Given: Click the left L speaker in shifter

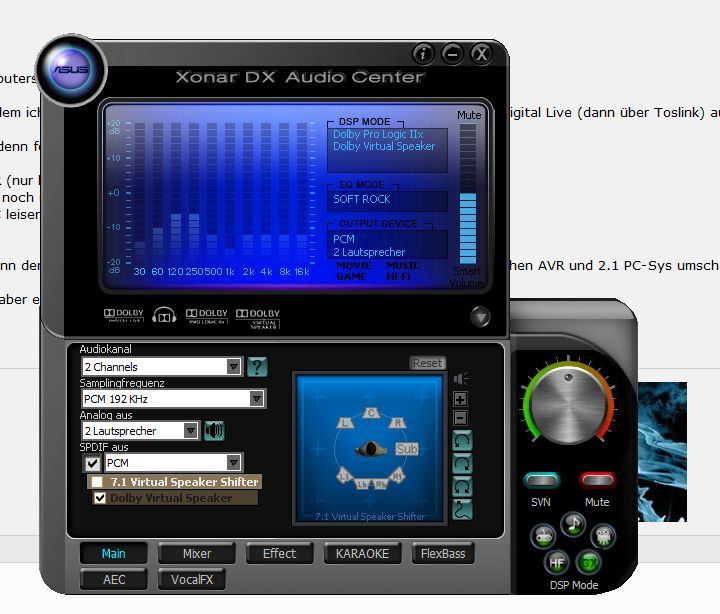Looking at the screenshot, I should click(345, 423).
